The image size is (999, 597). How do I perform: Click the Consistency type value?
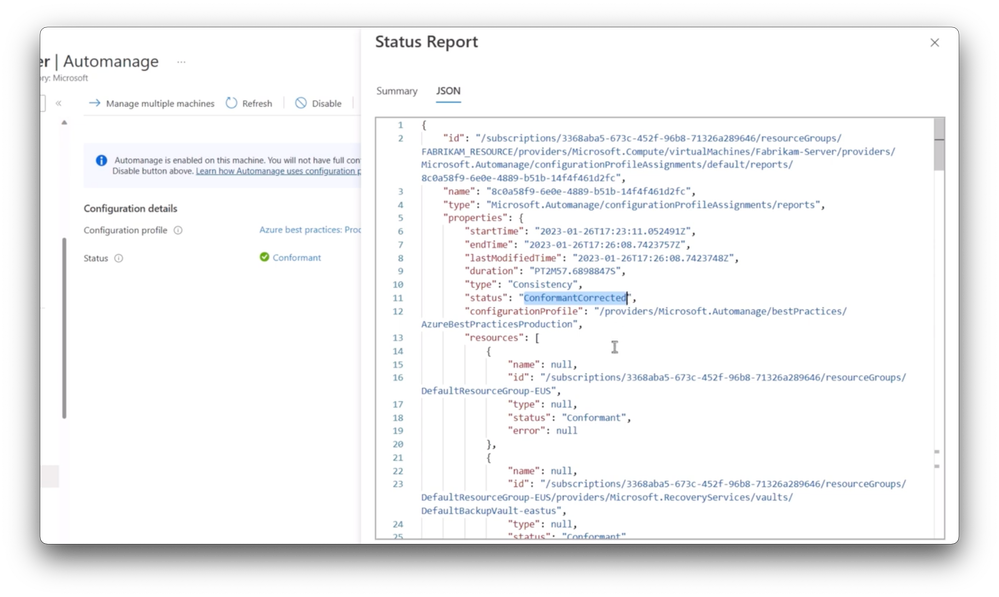[544, 284]
